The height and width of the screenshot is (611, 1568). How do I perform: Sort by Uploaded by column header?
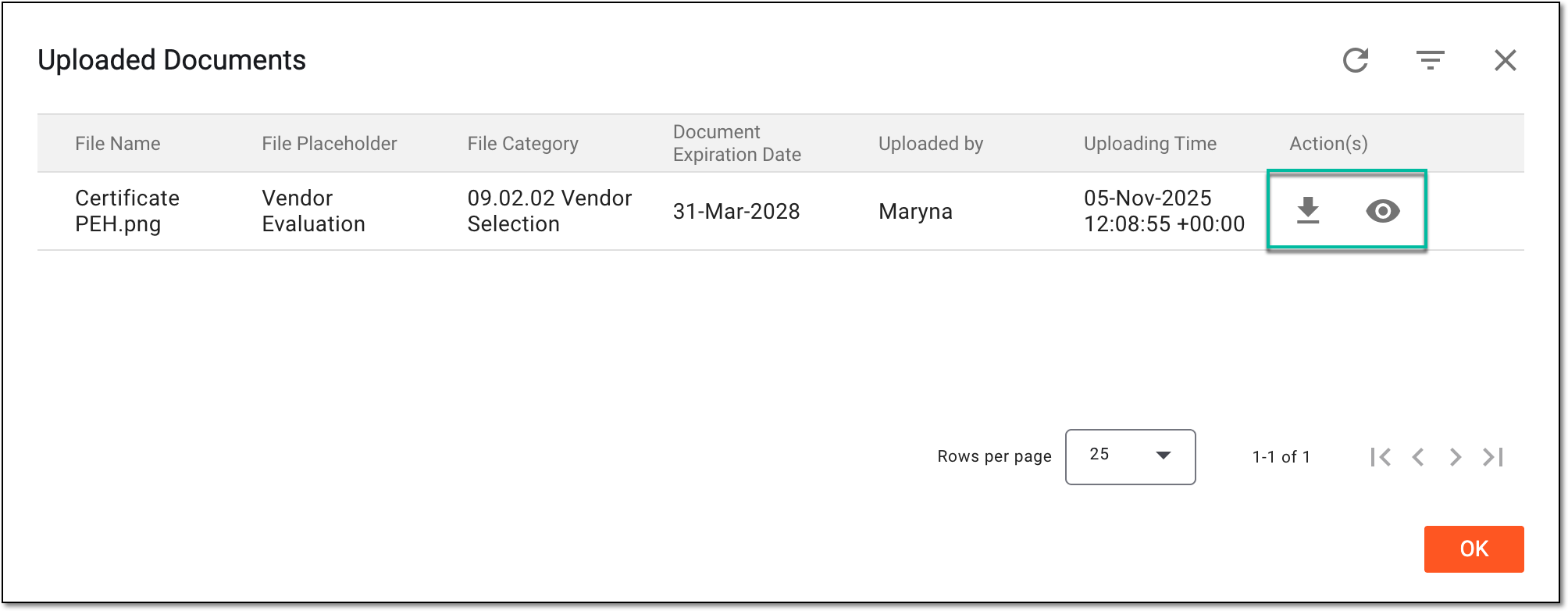[x=931, y=144]
